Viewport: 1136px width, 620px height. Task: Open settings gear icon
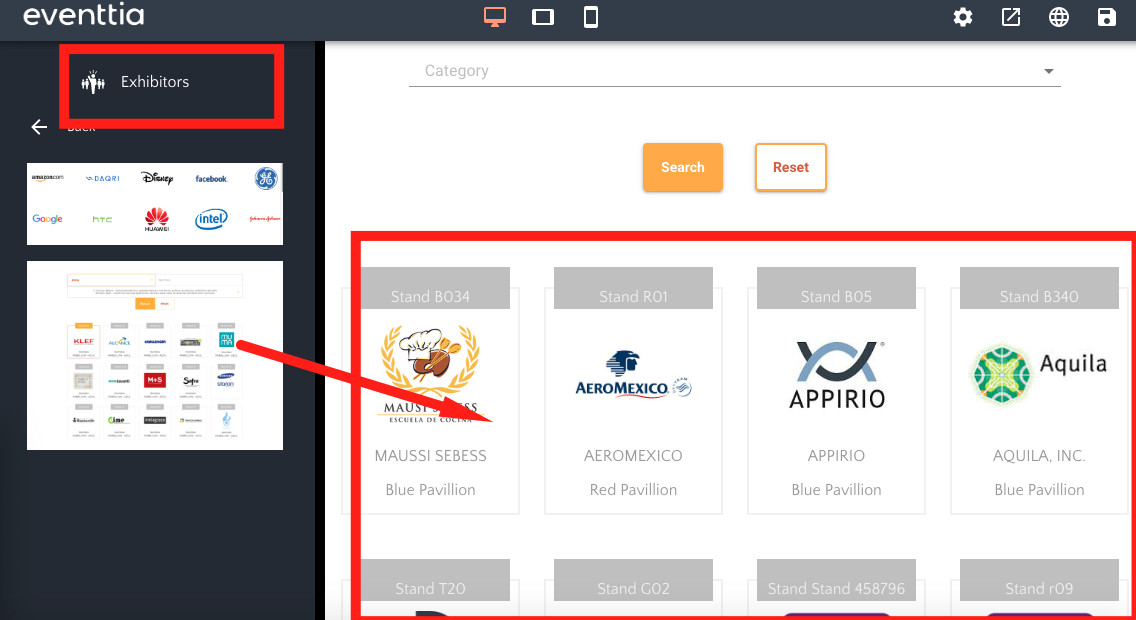pos(963,17)
